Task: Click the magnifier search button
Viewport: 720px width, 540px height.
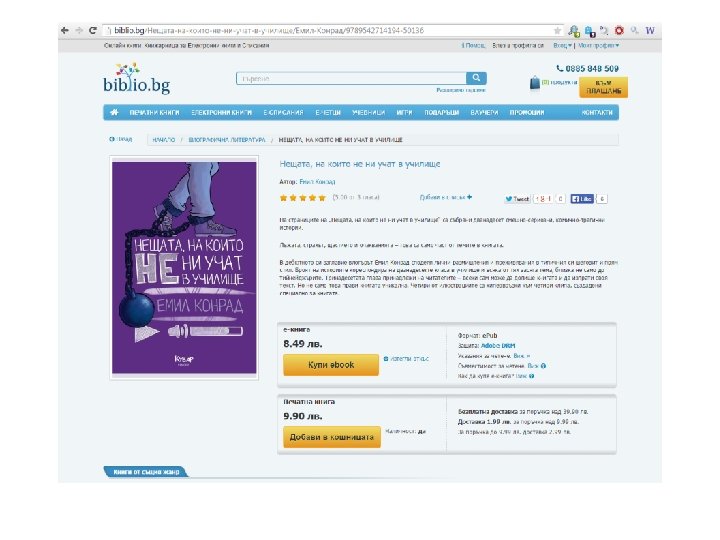Action: (476, 78)
